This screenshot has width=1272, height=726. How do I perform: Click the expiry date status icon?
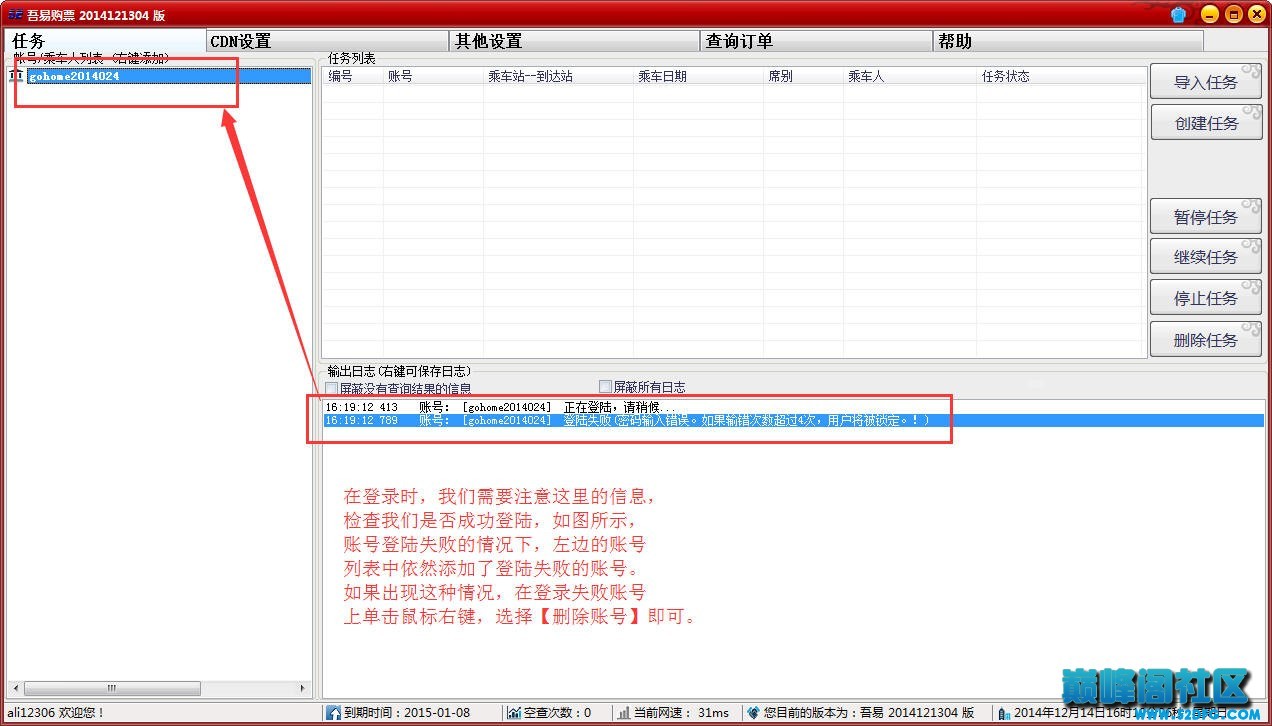point(333,713)
